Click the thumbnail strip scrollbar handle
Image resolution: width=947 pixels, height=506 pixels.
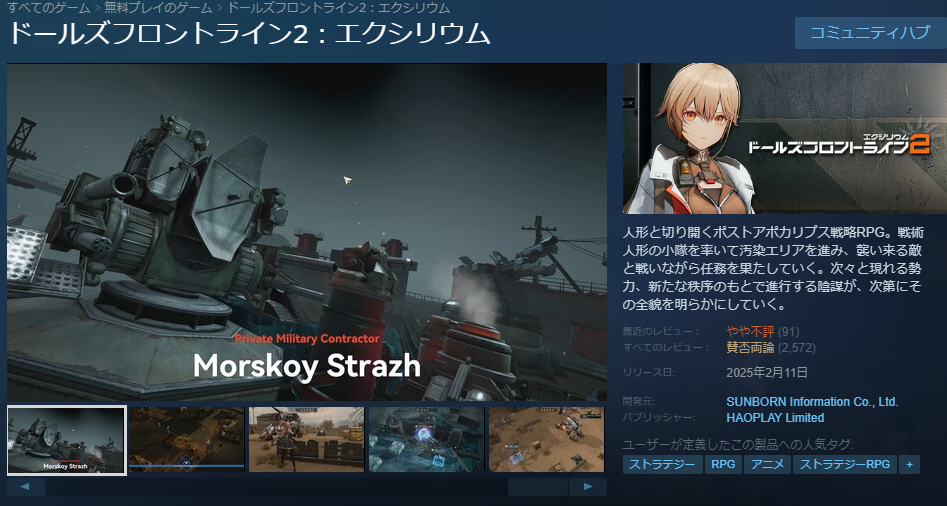(x=538, y=487)
